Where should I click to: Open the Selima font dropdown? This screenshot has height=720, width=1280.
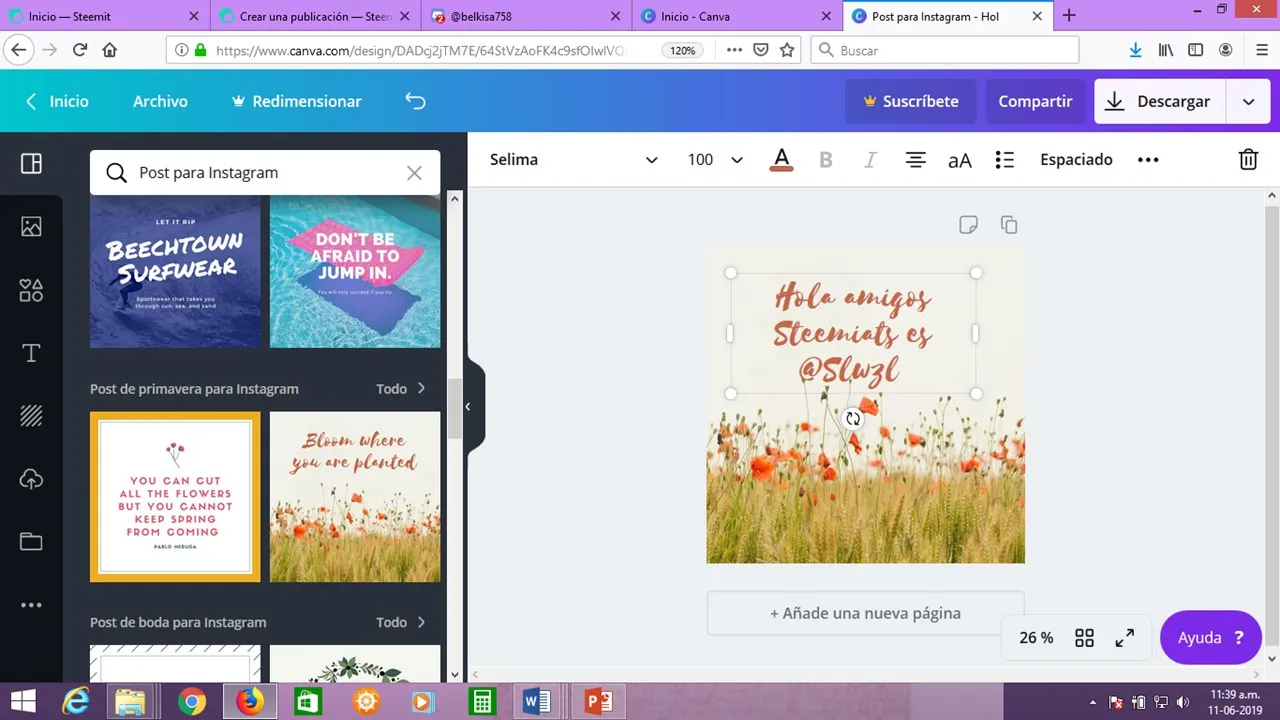(x=573, y=160)
